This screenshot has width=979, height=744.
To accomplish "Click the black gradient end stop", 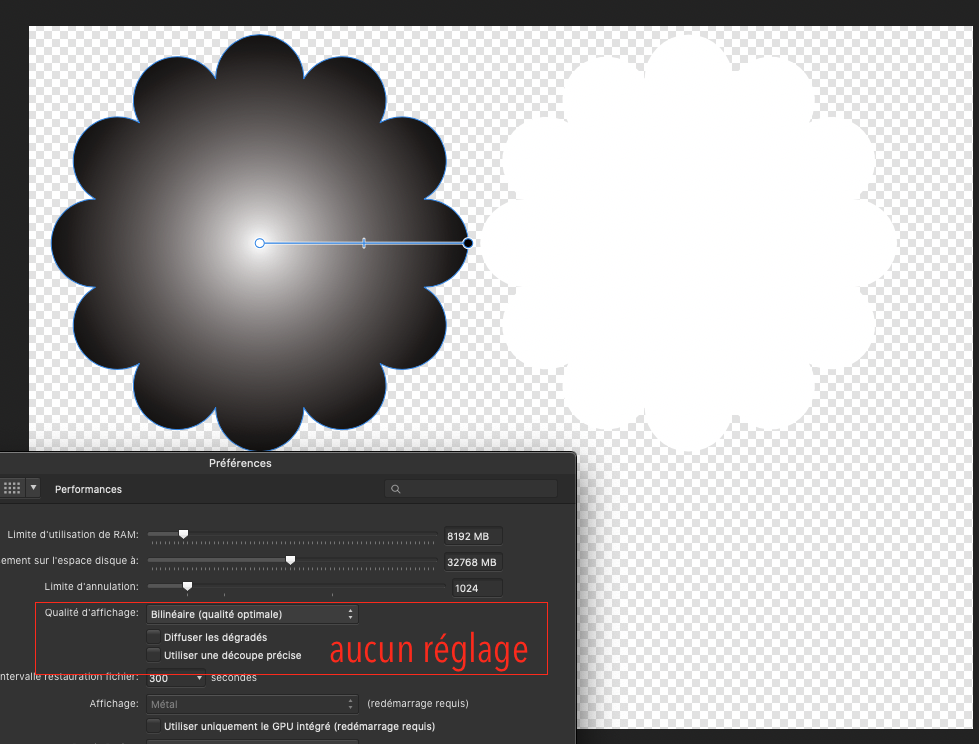I will (x=468, y=243).
